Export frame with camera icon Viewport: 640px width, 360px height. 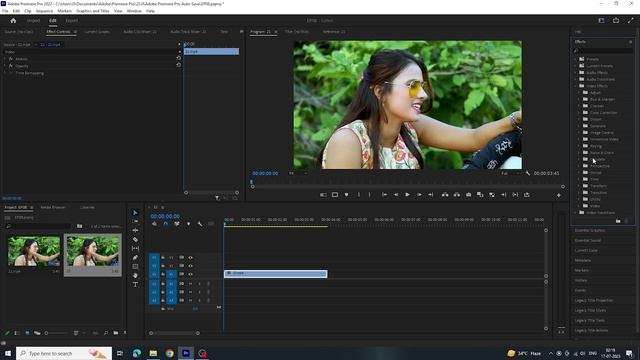tap(469, 195)
